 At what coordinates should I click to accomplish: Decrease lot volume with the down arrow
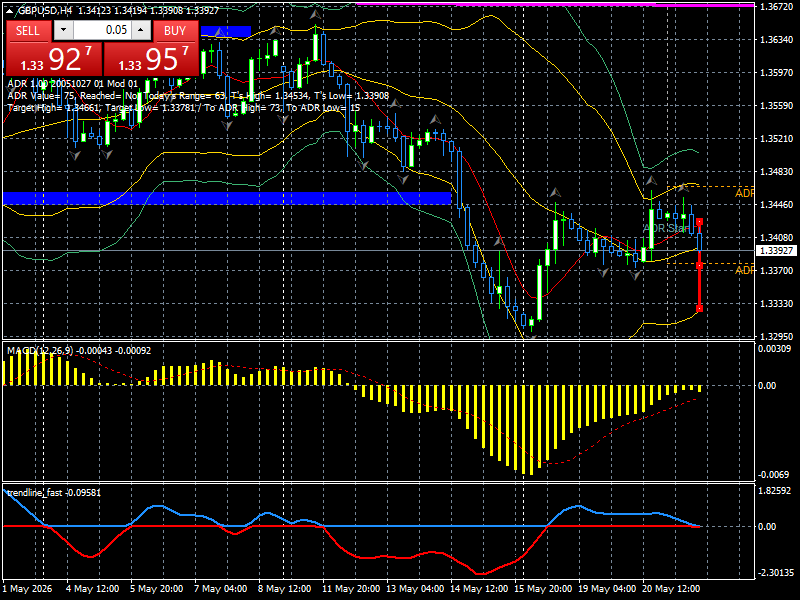pyautogui.click(x=63, y=30)
